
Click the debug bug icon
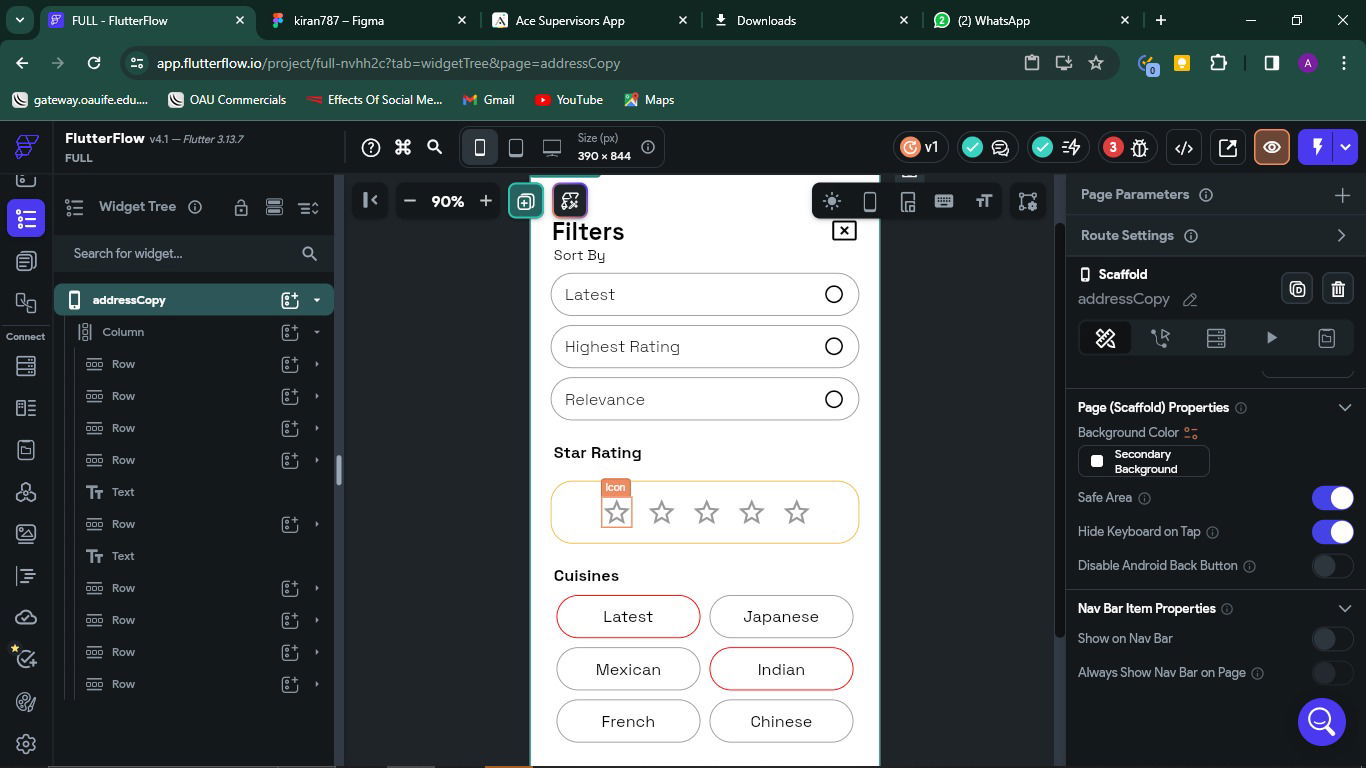(1139, 148)
